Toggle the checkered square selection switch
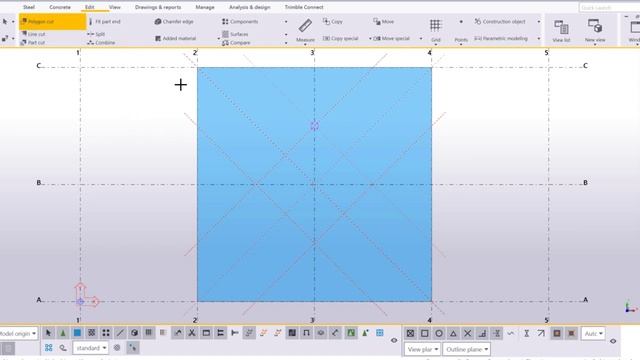Image resolution: width=640 pixels, height=360 pixels. [91, 333]
